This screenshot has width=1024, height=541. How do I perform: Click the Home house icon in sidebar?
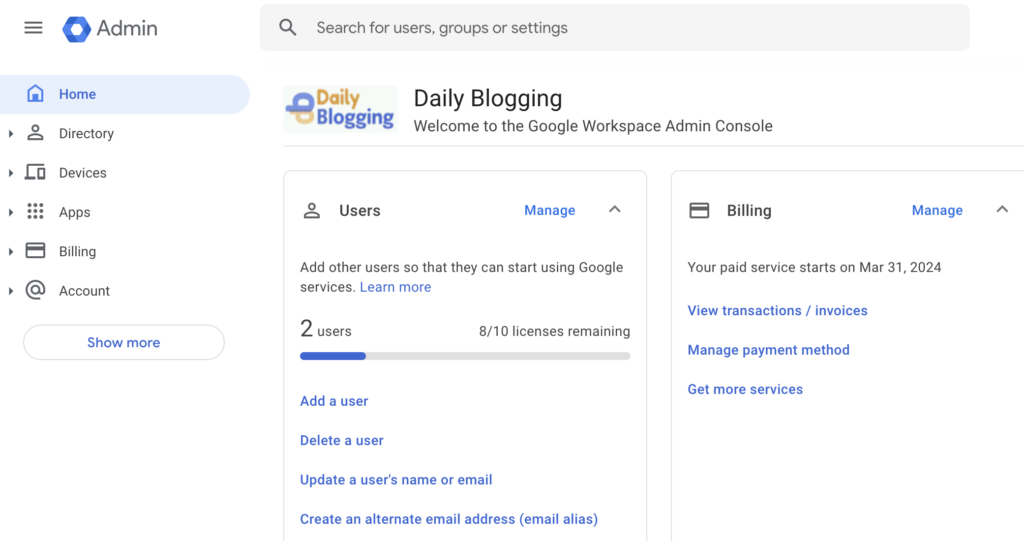pos(35,94)
